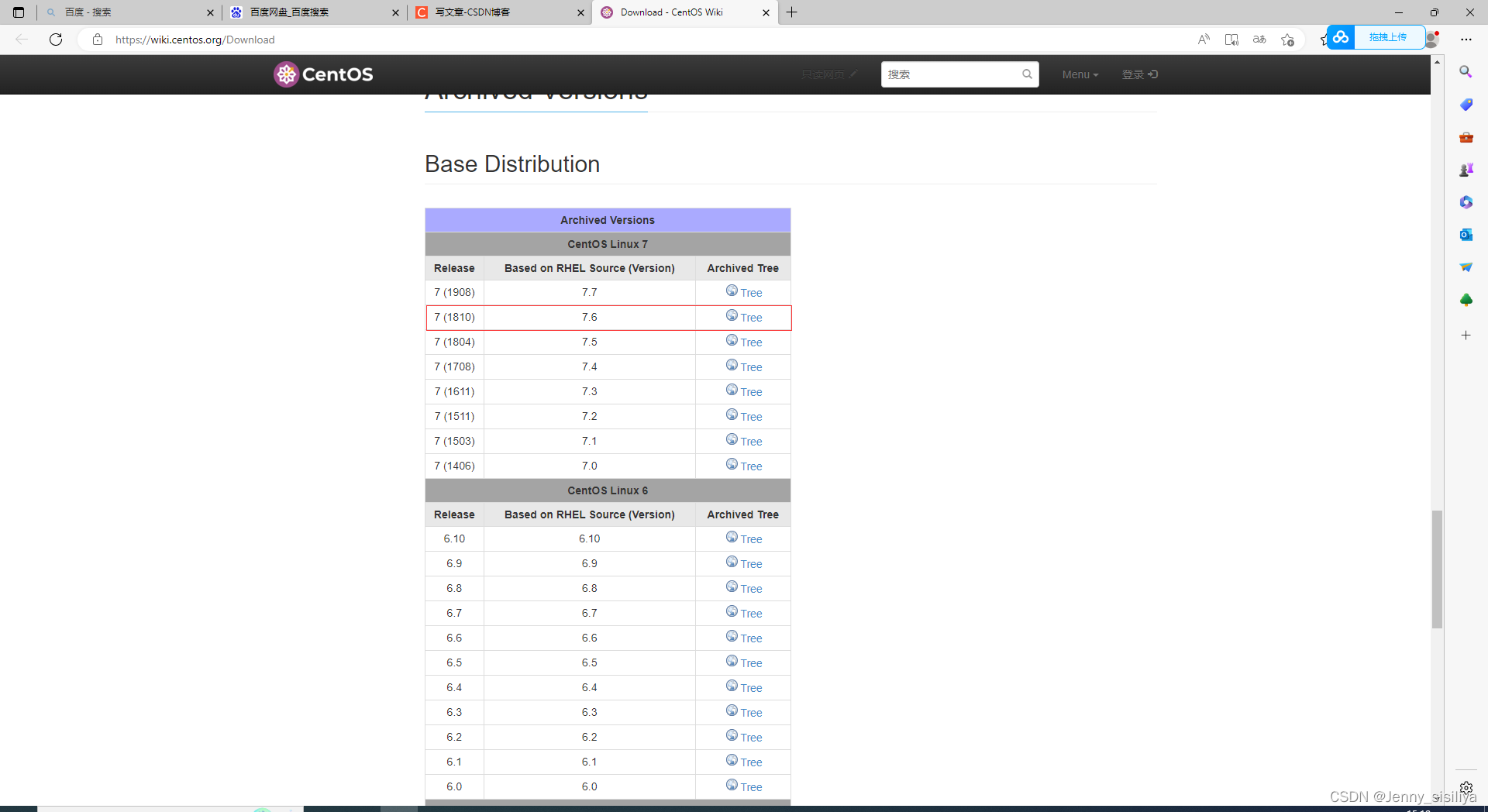Switch to the Baidu search tab
Image resolution: width=1488 pixels, height=812 pixels.
tap(128, 12)
